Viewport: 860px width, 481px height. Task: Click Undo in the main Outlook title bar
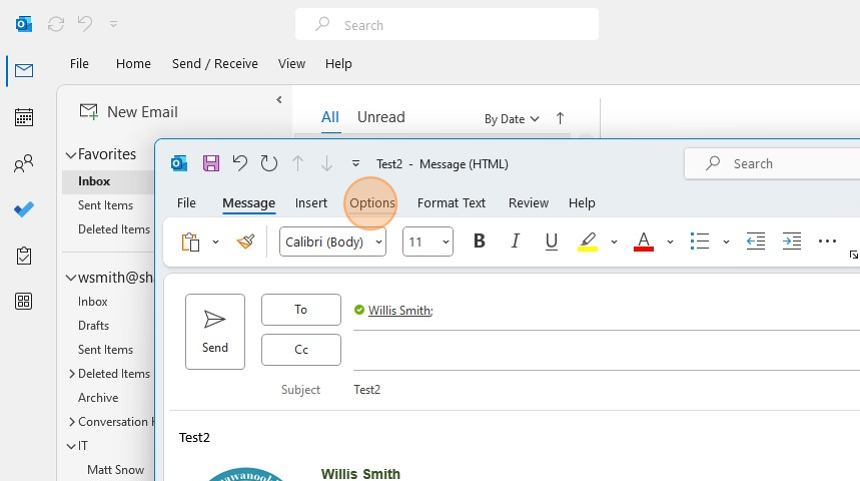click(x=85, y=24)
